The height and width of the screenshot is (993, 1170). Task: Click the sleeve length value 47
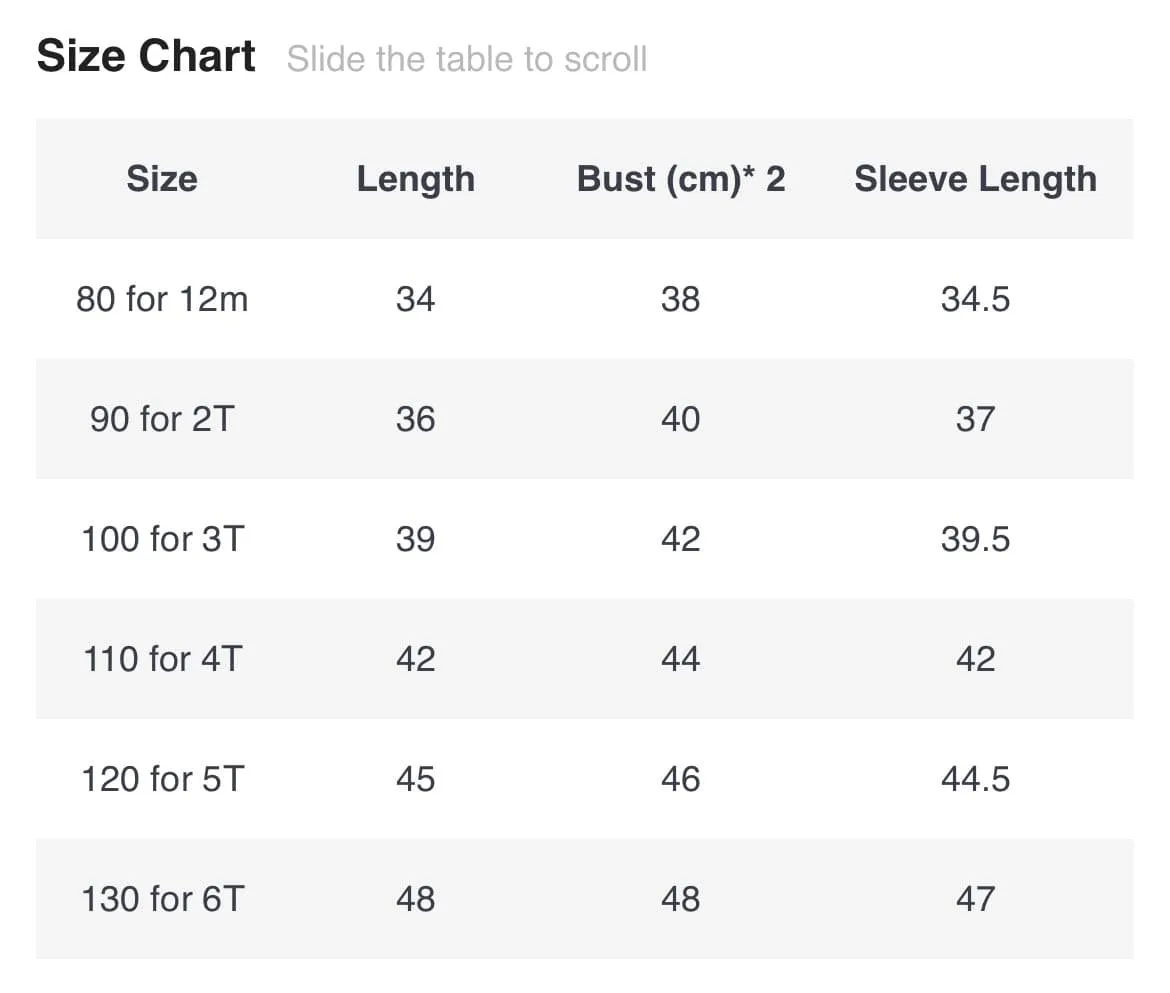975,899
